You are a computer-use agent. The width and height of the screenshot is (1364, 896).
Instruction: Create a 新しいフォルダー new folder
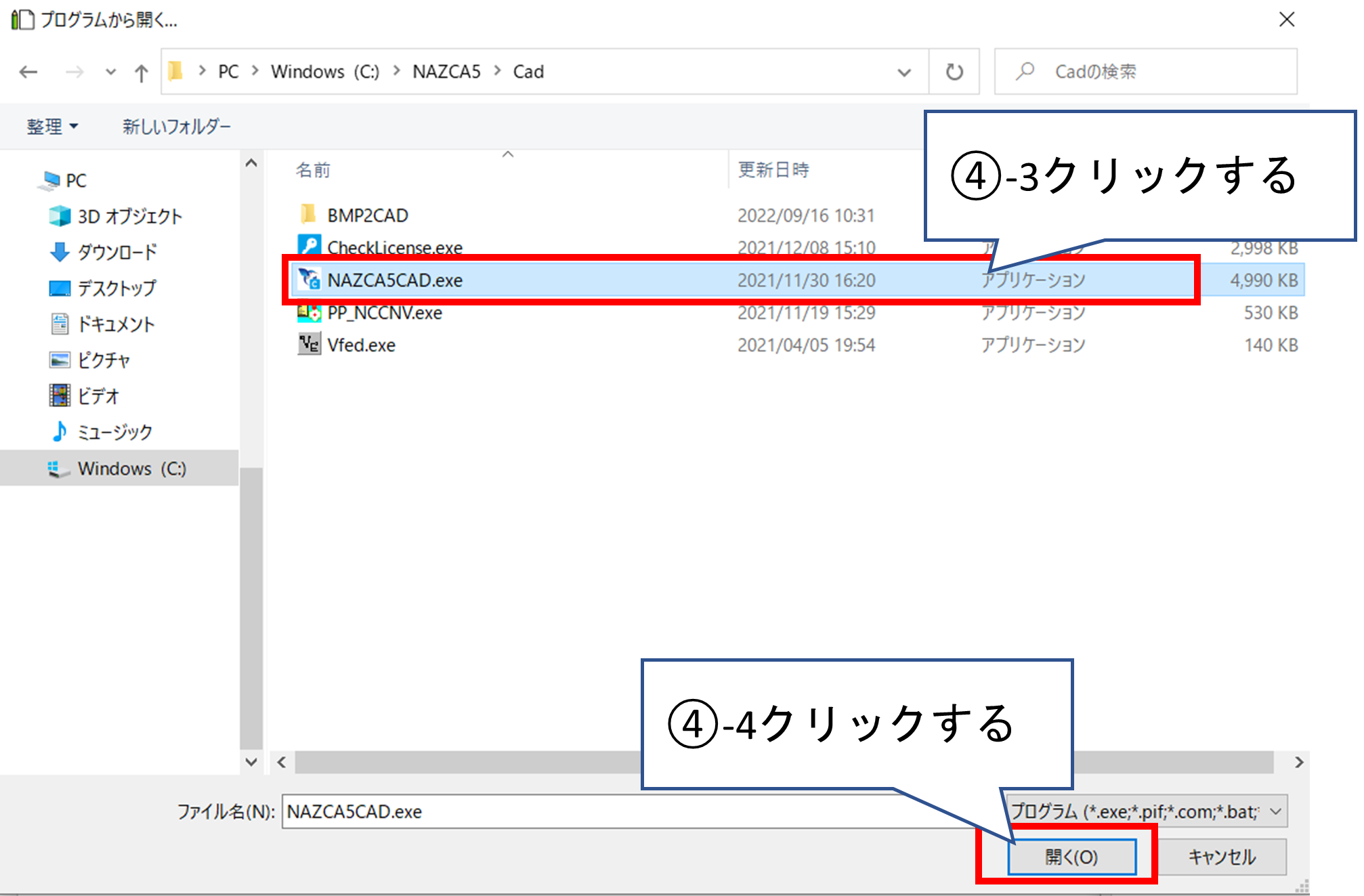(x=177, y=127)
